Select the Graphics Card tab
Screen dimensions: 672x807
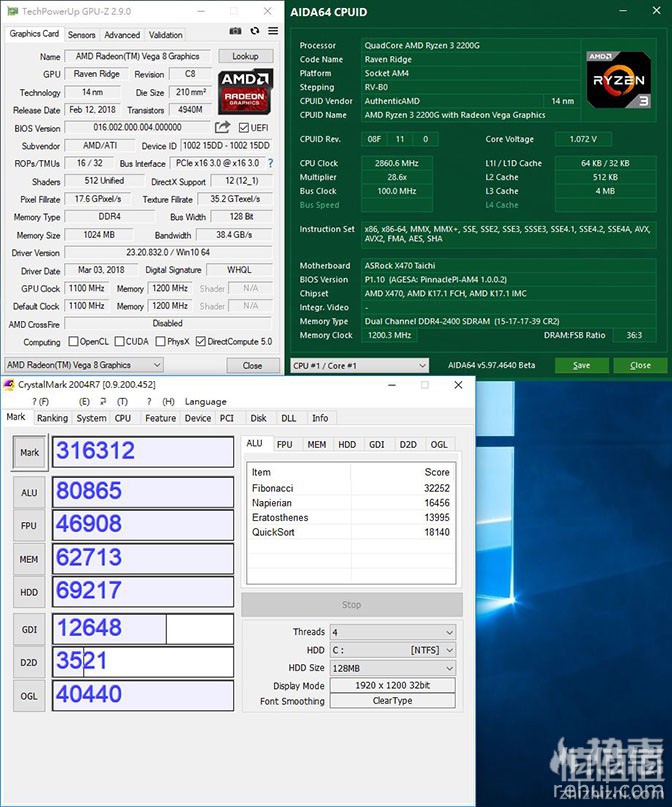click(x=34, y=34)
